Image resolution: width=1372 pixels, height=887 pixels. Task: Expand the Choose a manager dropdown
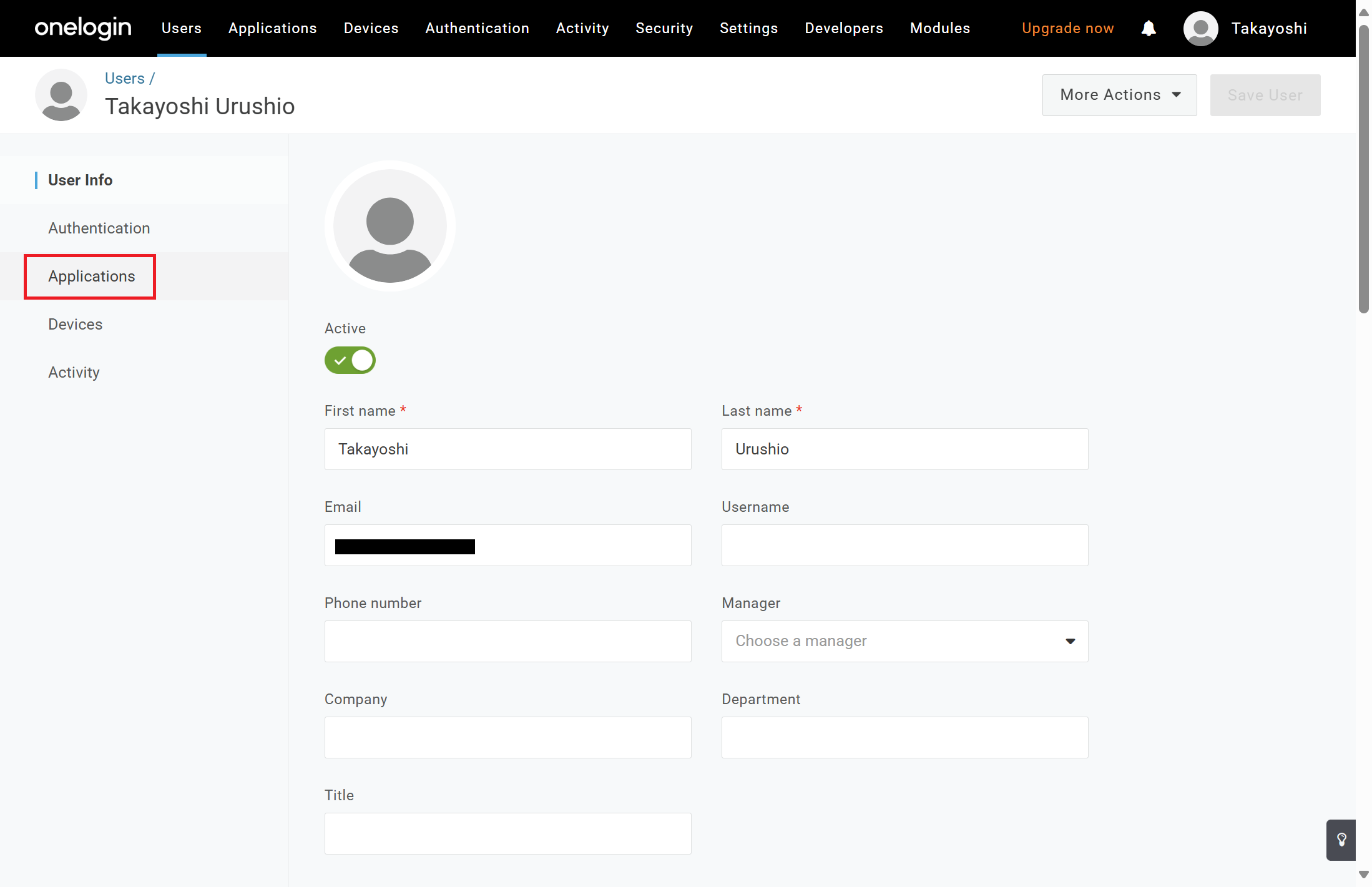(x=904, y=641)
